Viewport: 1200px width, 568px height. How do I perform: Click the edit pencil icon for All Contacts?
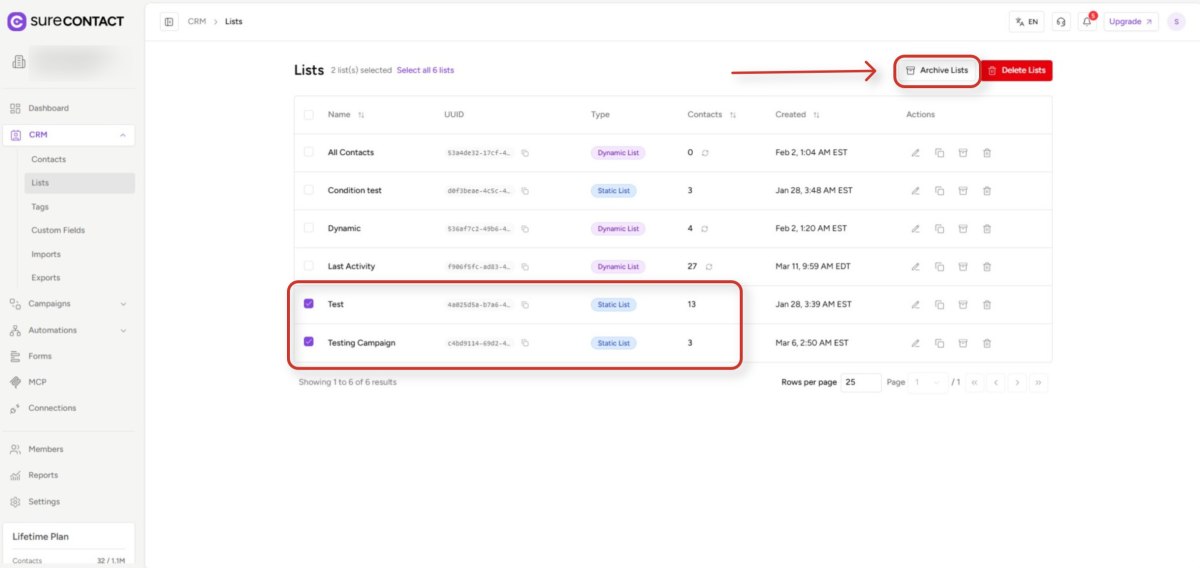[915, 153]
